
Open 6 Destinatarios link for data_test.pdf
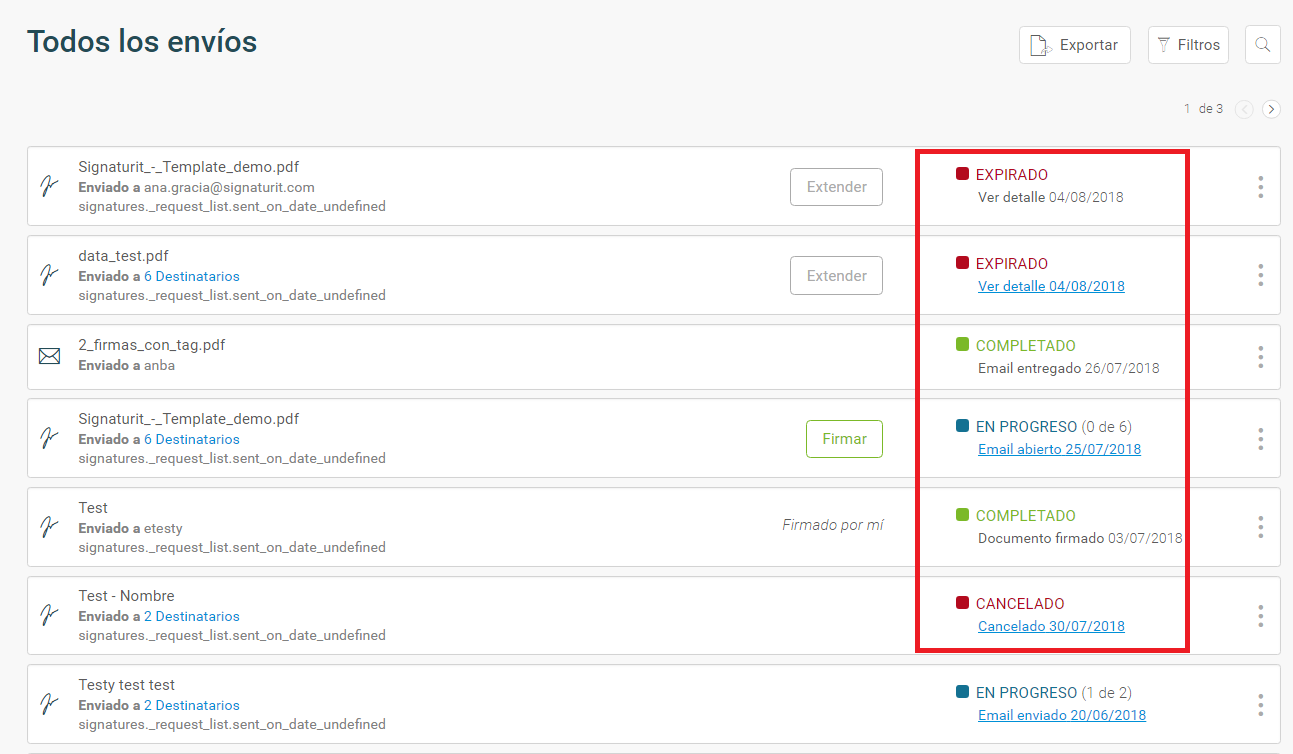(x=192, y=277)
